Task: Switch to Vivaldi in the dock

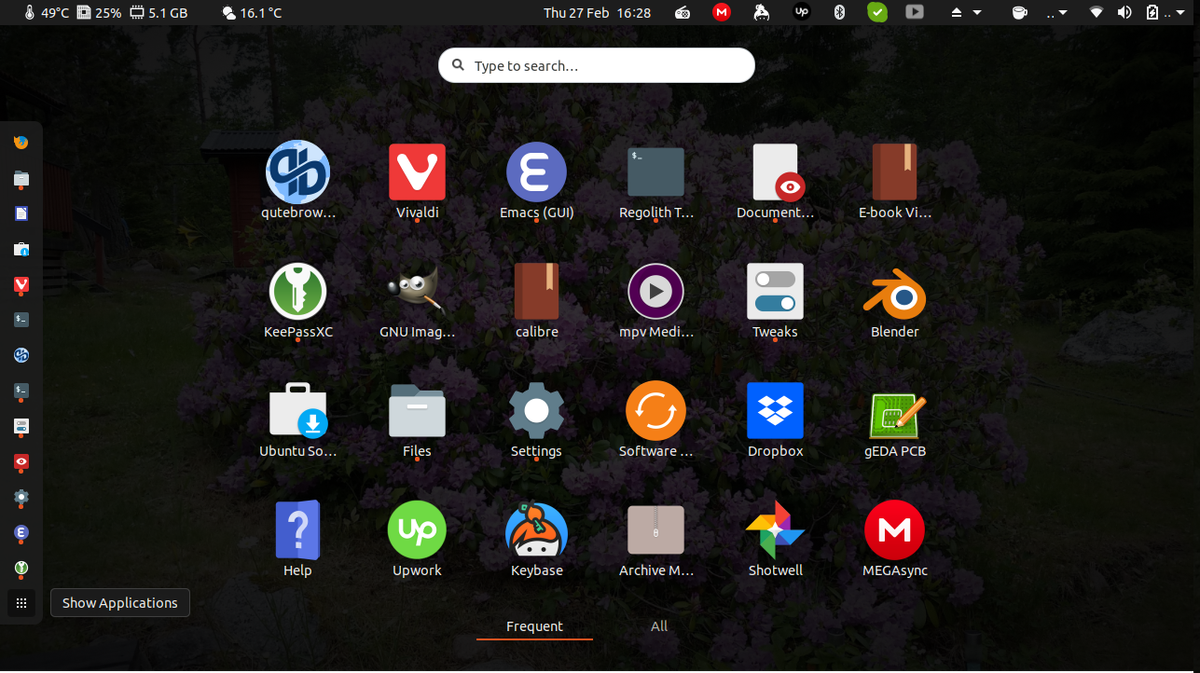Action: point(21,285)
